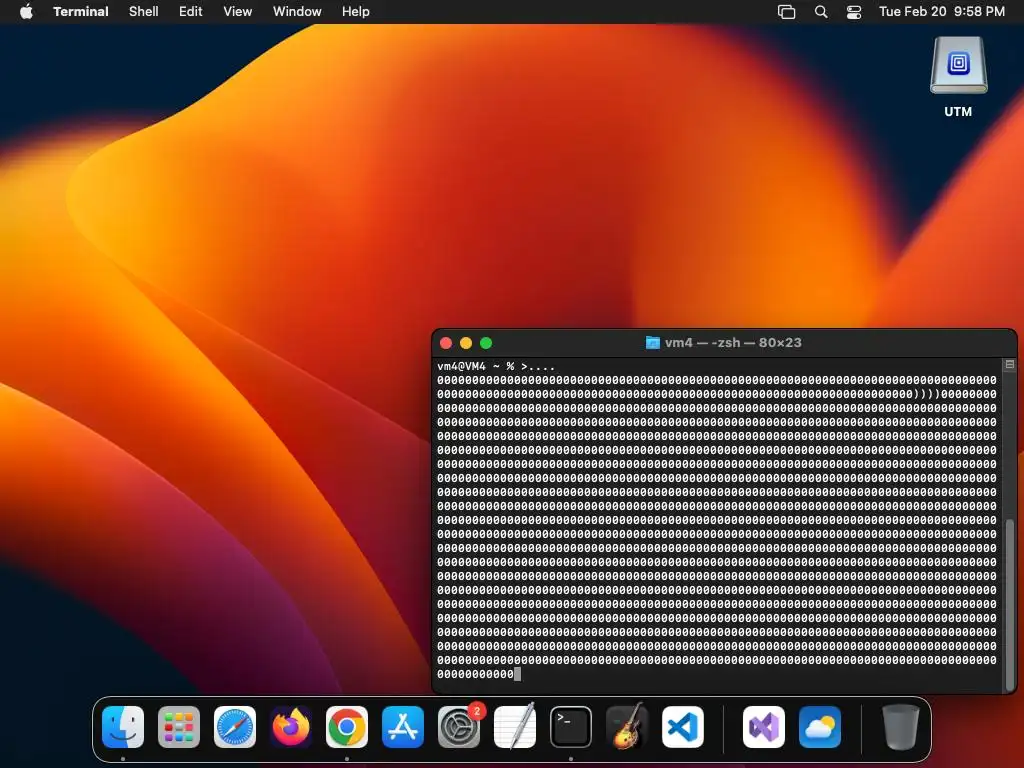
Task: Click the Terminal vertical scrollbar thumb
Action: click(1010, 604)
